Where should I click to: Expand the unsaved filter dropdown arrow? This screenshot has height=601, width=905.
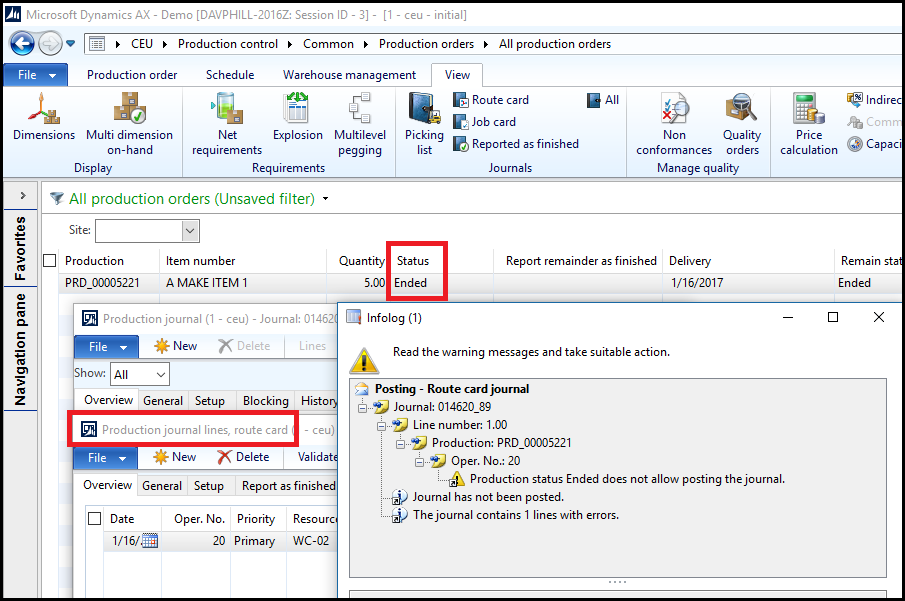[326, 199]
